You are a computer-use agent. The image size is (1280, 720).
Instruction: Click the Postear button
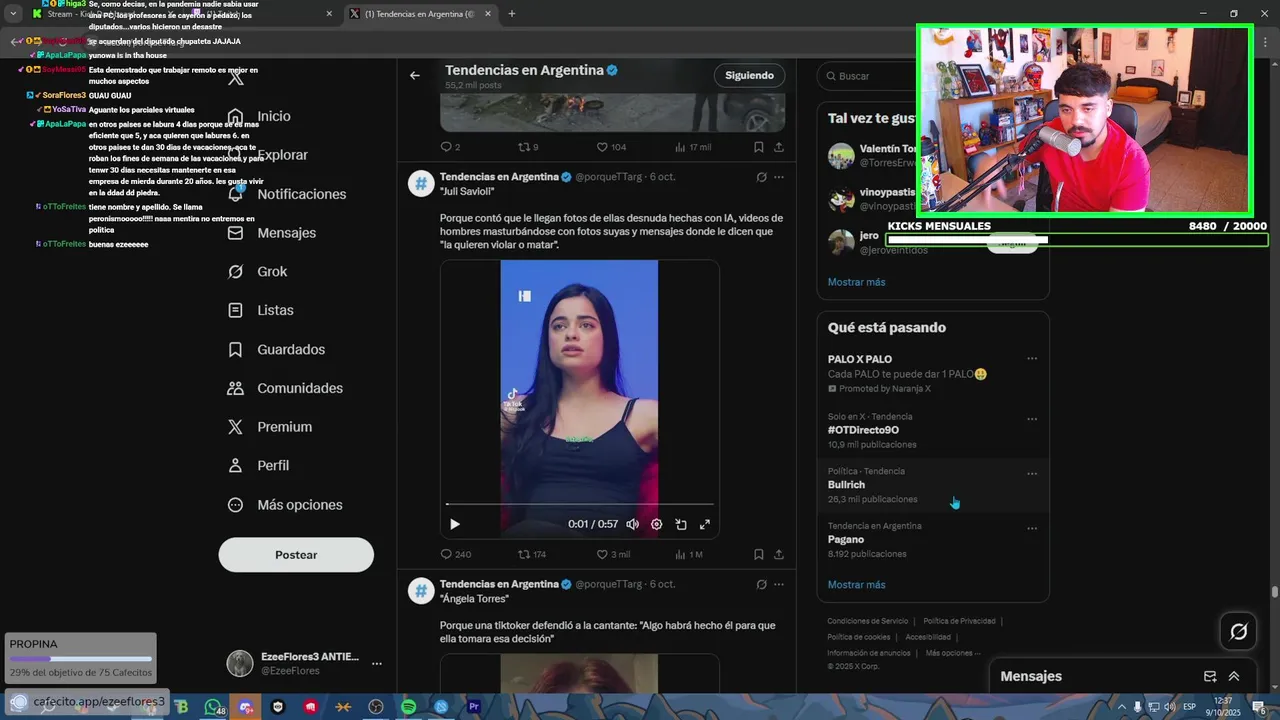pyautogui.click(x=296, y=555)
